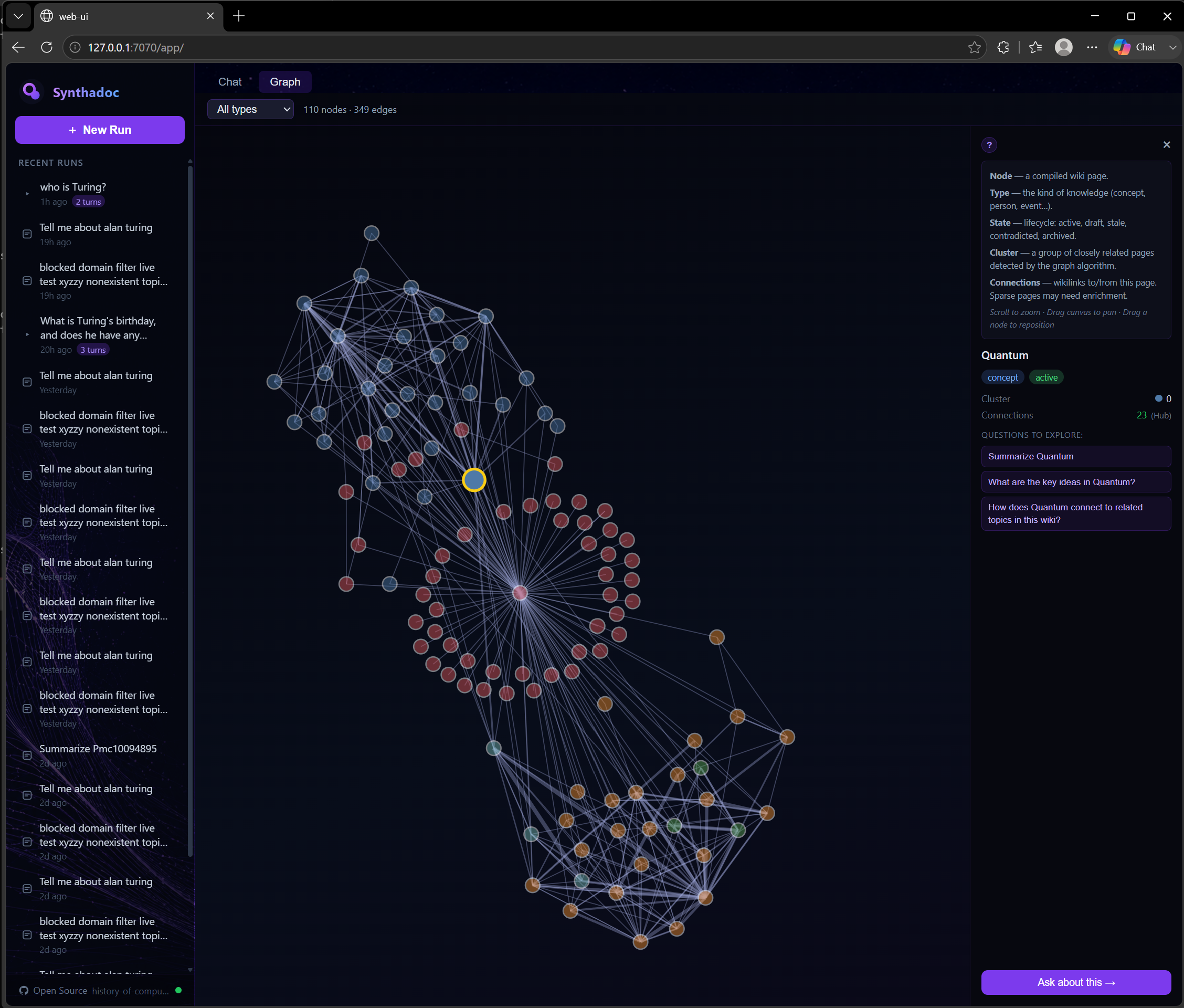This screenshot has width=1184, height=1008.
Task: Open browser settings and more menu
Action: [x=1092, y=47]
